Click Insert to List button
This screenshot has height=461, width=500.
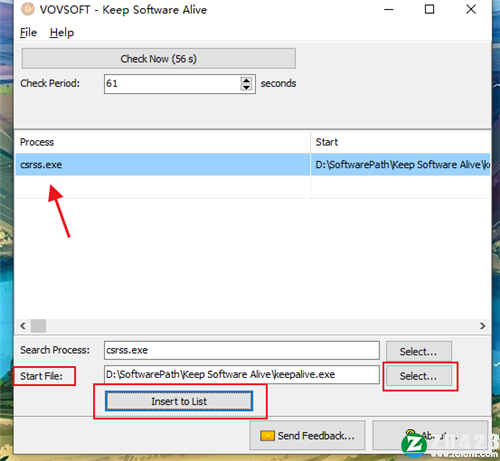[x=179, y=401]
